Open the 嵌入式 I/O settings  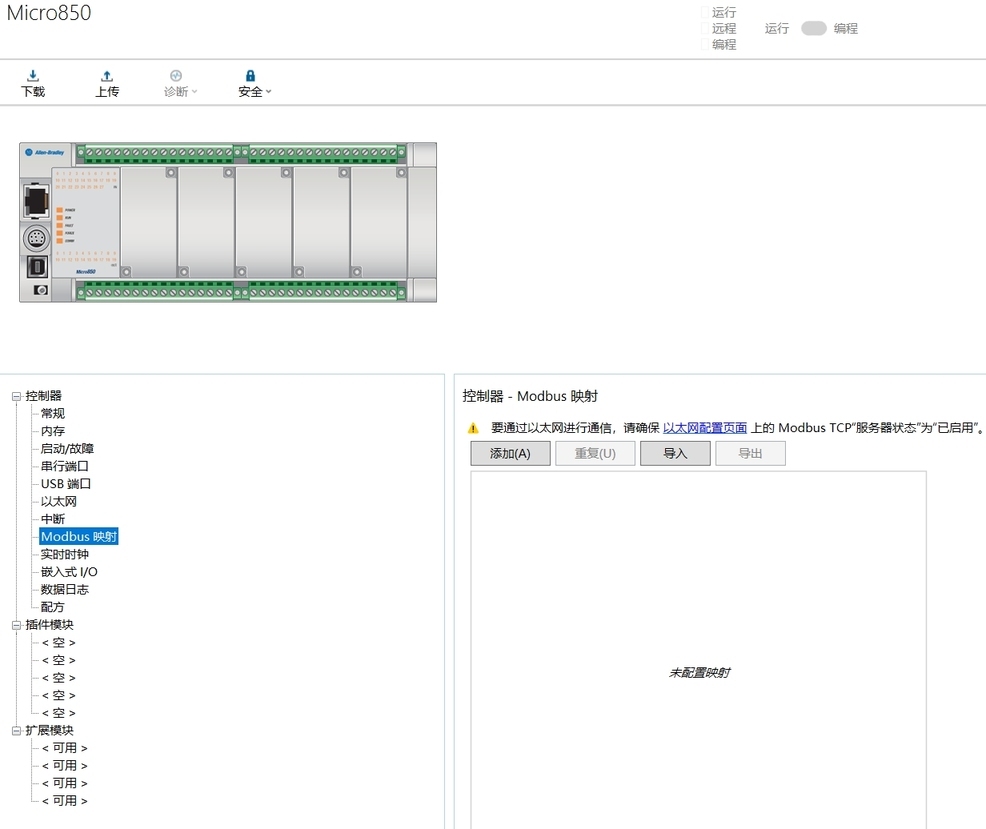69,572
